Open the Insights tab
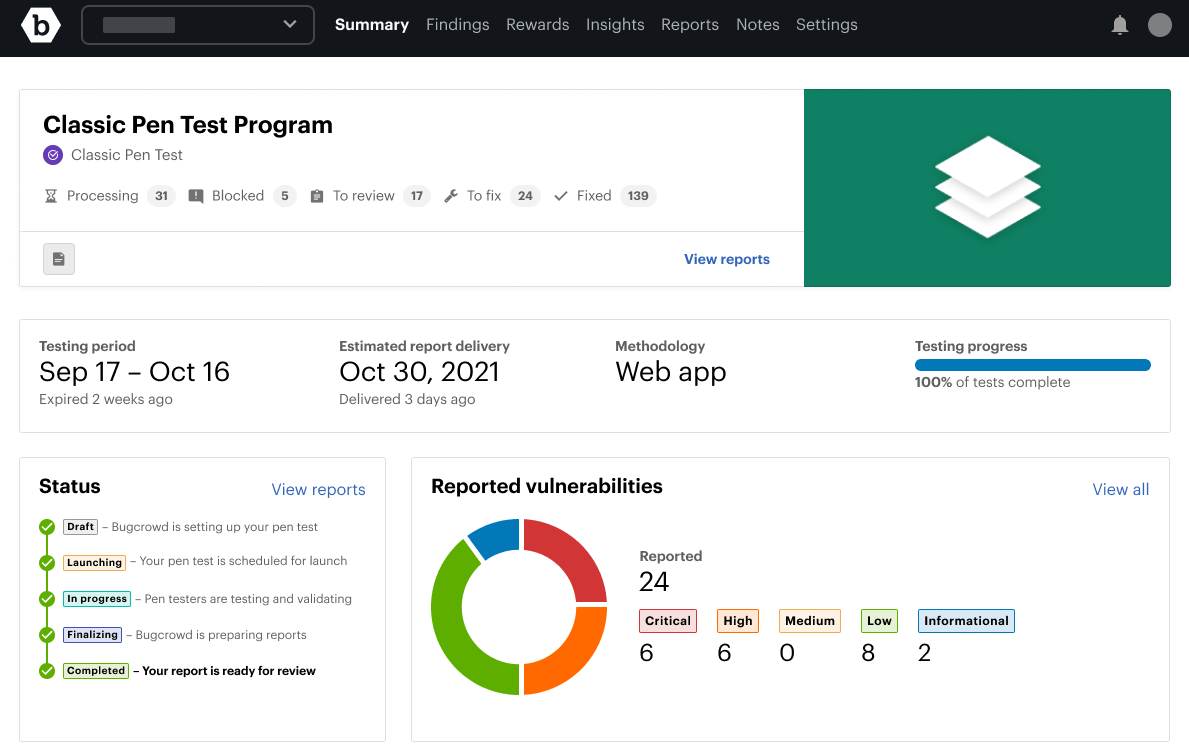The width and height of the screenshot is (1189, 751). 615,25
